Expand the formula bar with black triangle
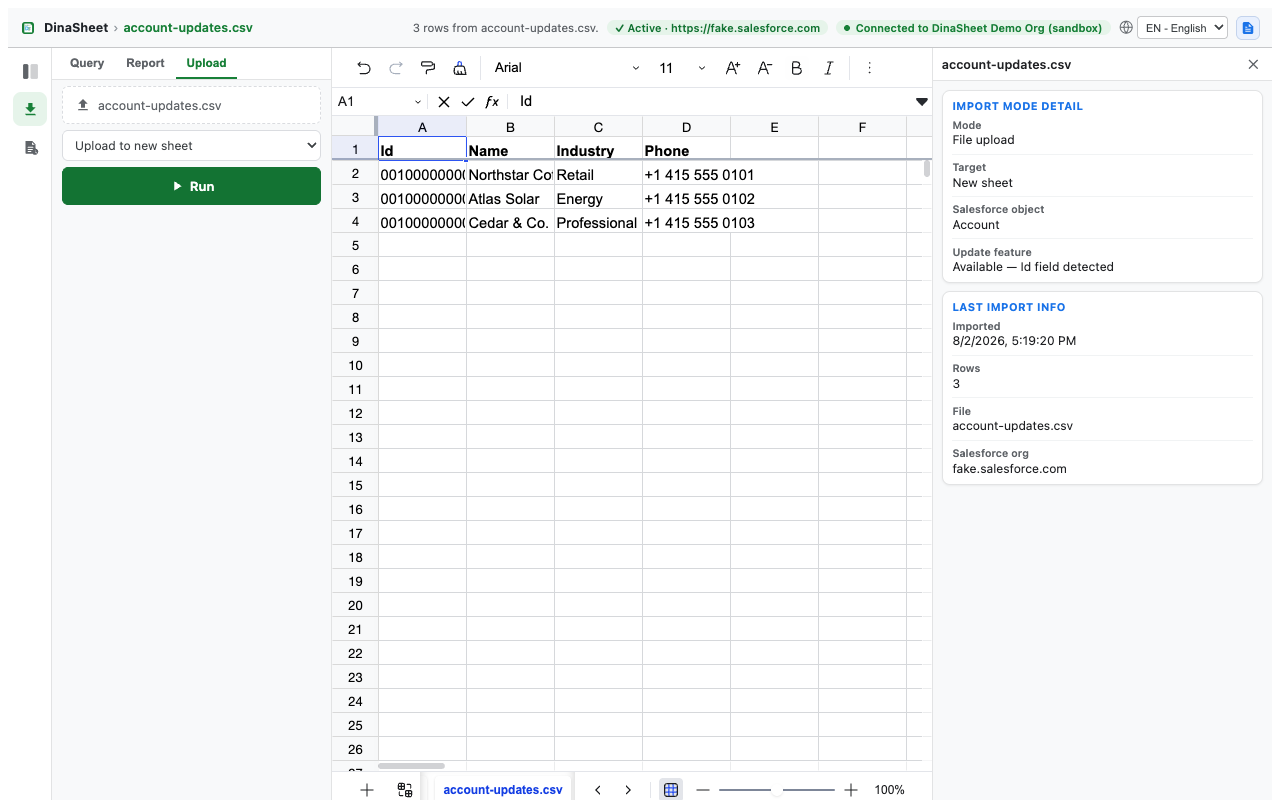1280x800 pixels. pyautogui.click(x=922, y=102)
